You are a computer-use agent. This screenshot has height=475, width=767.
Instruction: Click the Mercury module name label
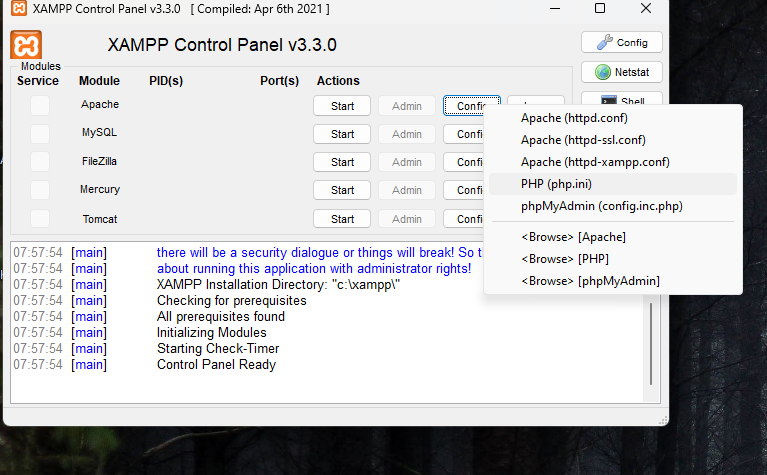[100, 189]
